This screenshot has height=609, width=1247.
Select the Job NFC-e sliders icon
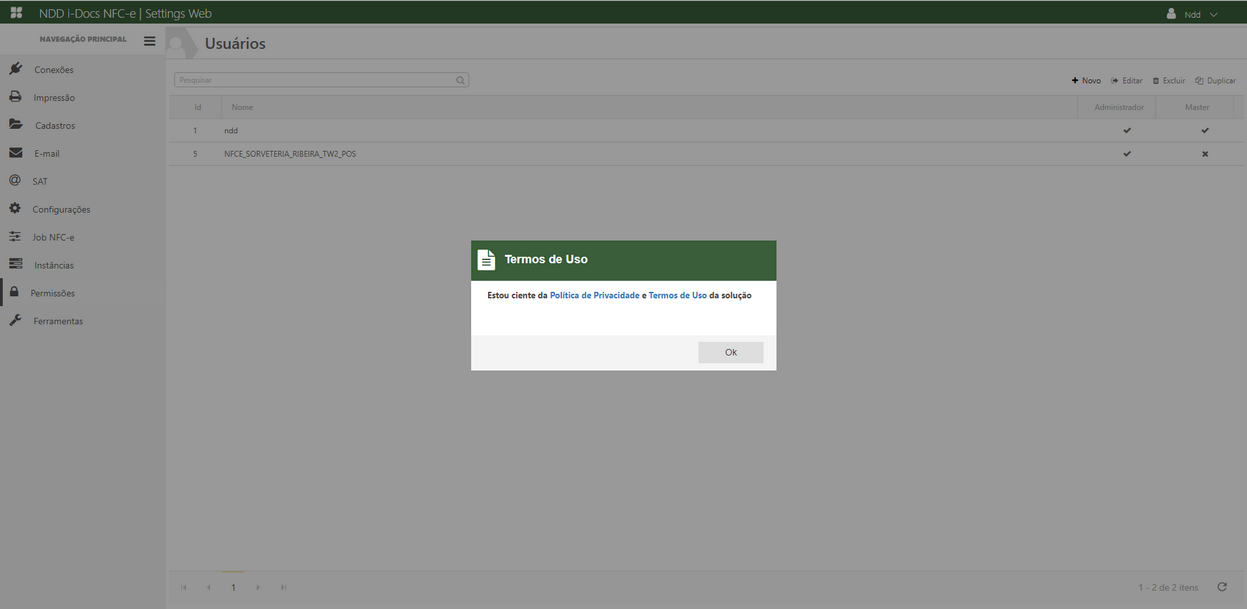pos(14,237)
